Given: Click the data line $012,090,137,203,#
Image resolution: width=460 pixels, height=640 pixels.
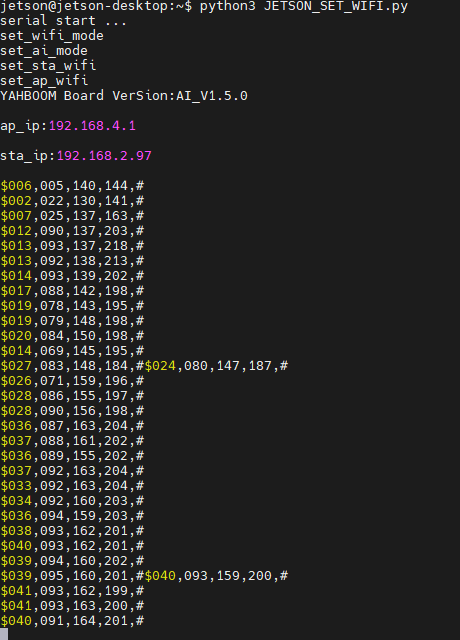Looking at the screenshot, I should pyautogui.click(x=72, y=231).
